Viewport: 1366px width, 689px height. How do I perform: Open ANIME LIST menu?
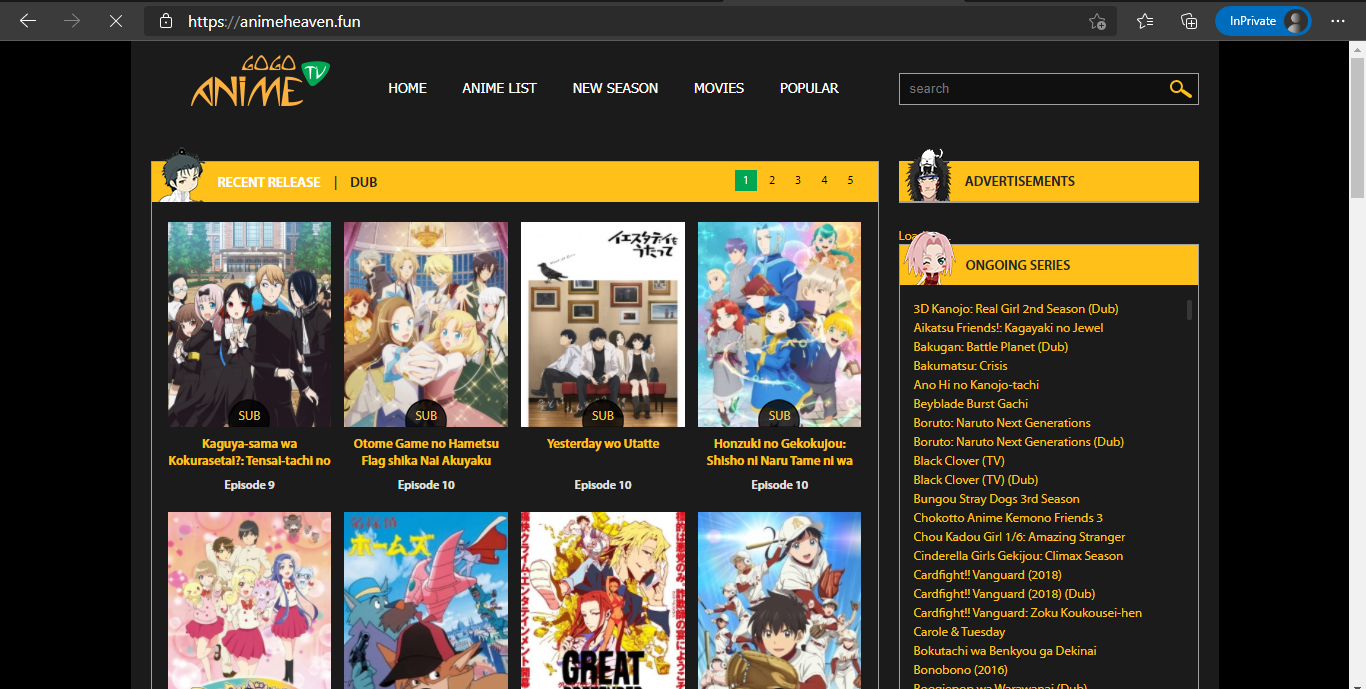499,88
